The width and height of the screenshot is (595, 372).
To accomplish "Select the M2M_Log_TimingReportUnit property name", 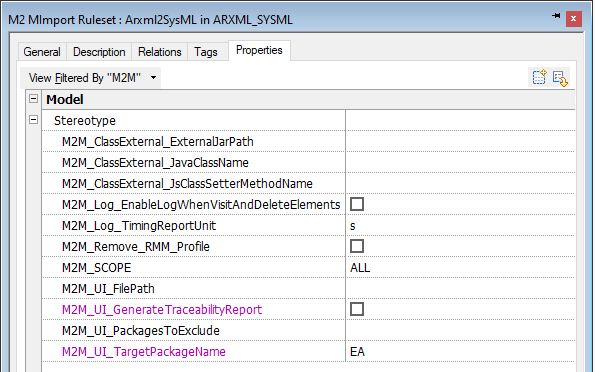I will point(139,226).
